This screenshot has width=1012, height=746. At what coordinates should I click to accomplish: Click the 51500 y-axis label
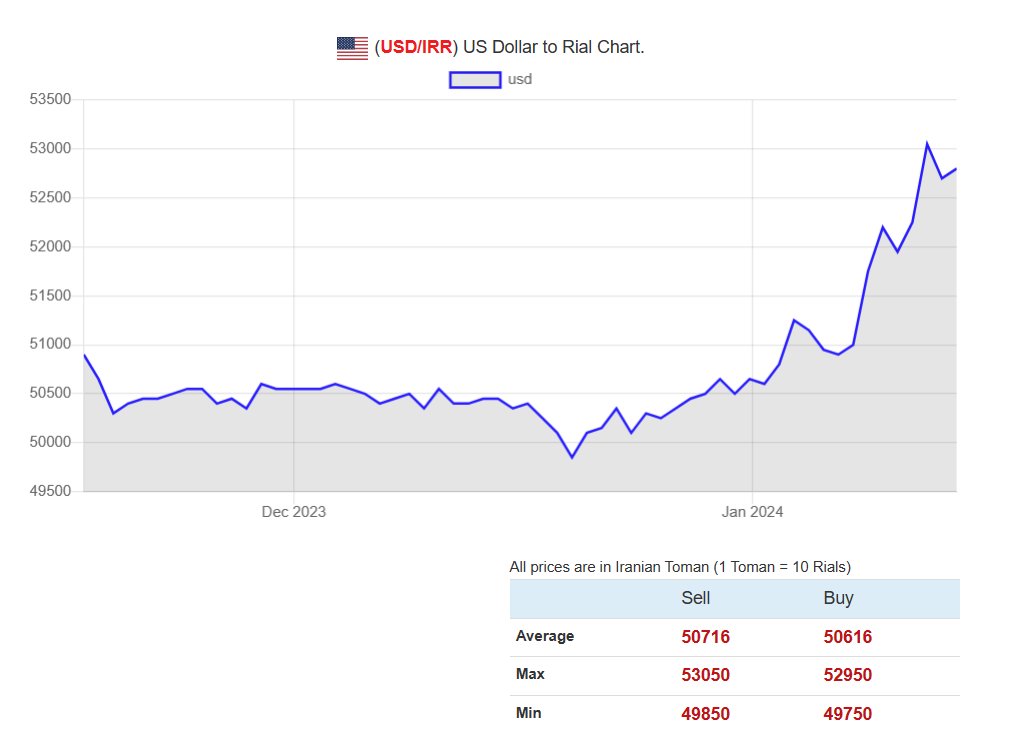click(50, 296)
